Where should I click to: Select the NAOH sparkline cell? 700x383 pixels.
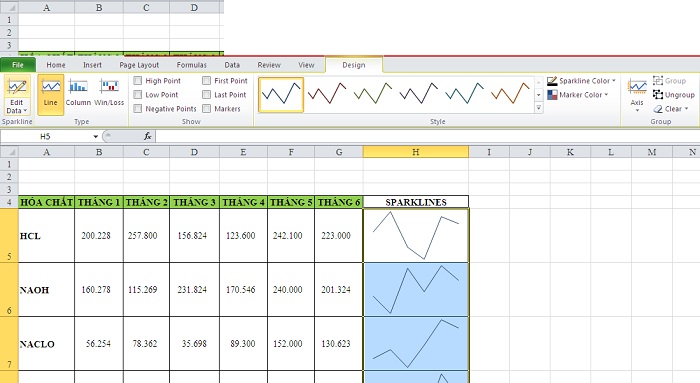pos(416,290)
